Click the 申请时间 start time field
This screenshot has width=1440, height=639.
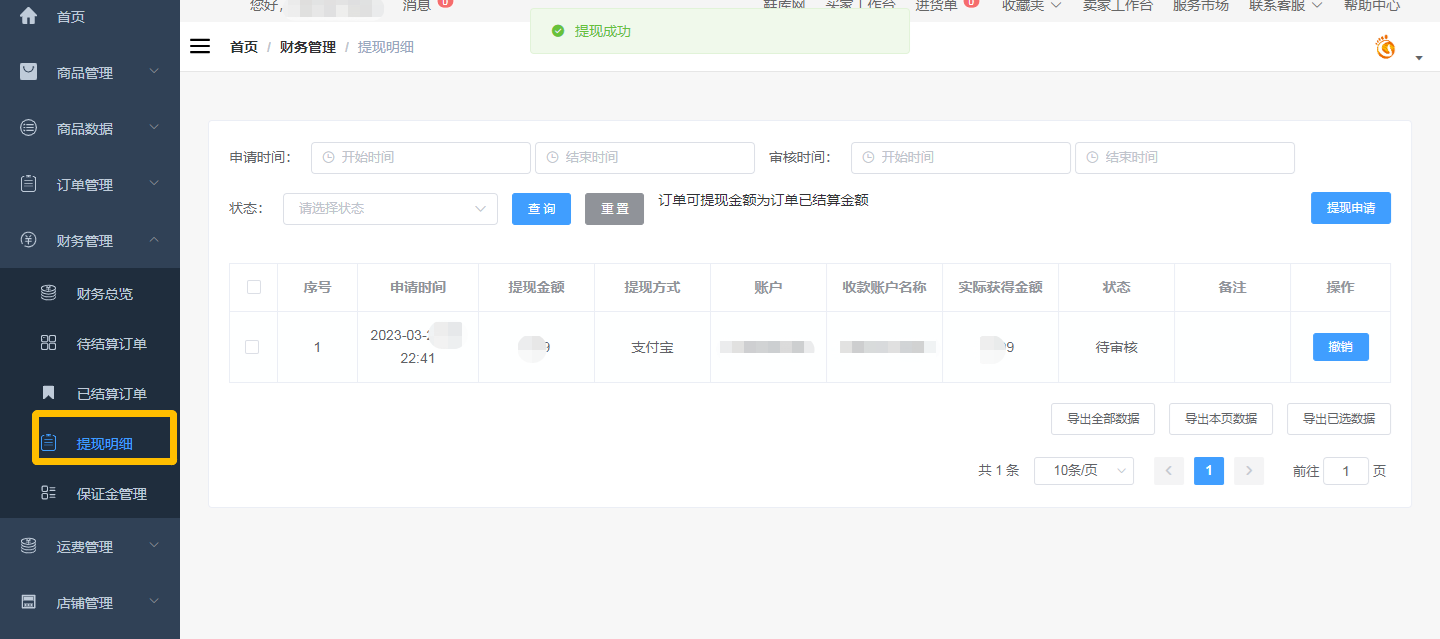click(421, 158)
